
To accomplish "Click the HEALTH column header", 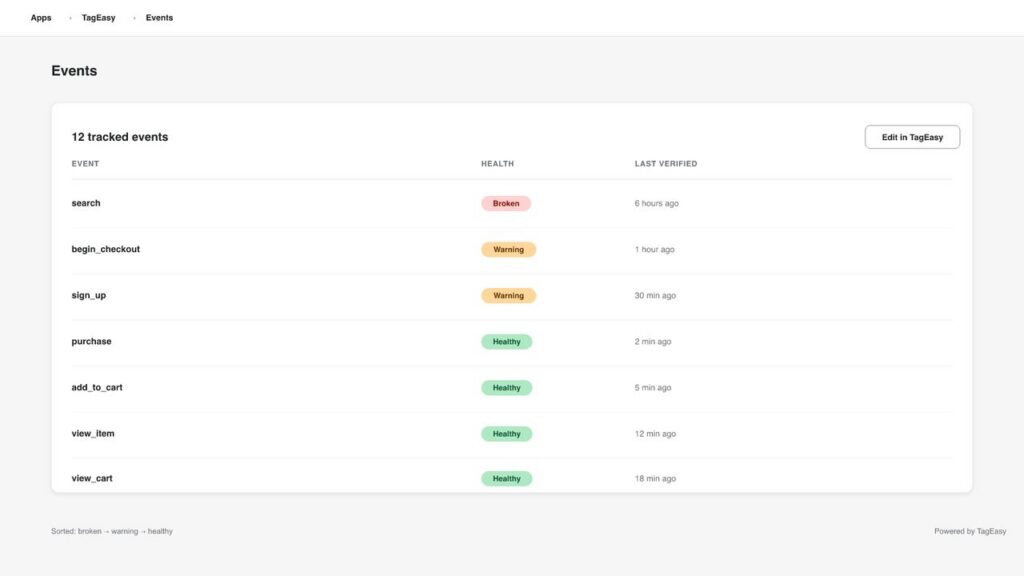I will click(498, 163).
